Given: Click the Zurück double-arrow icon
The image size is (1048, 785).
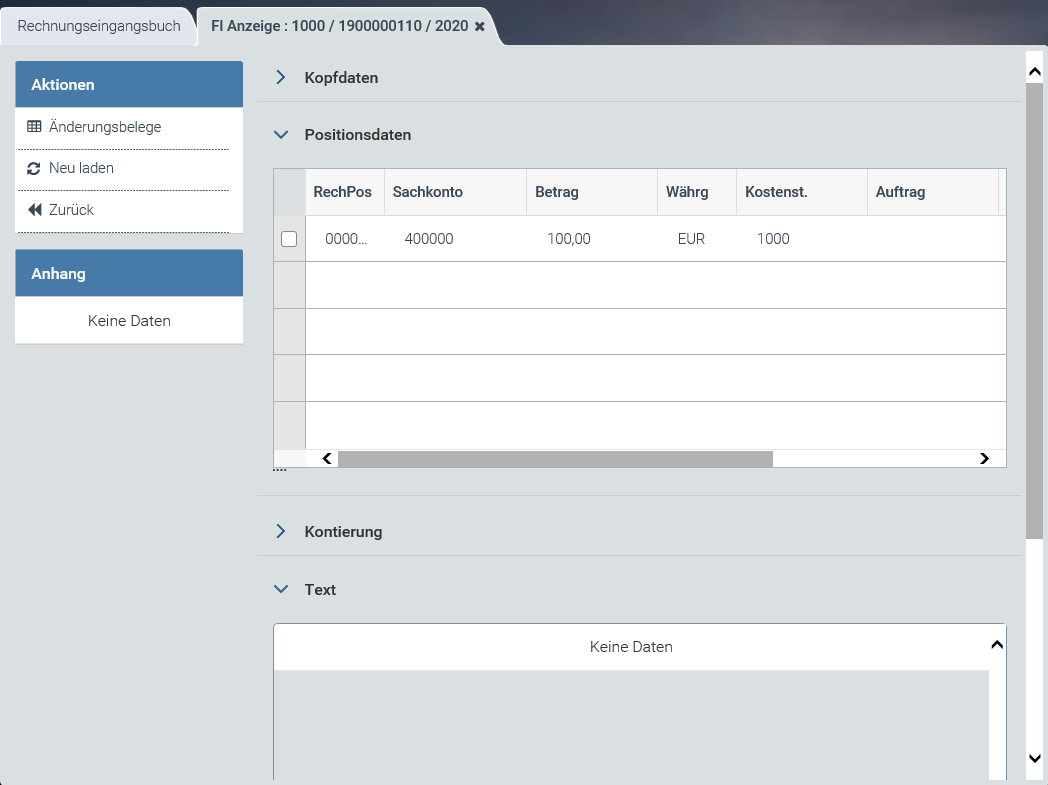Looking at the screenshot, I should point(34,211).
